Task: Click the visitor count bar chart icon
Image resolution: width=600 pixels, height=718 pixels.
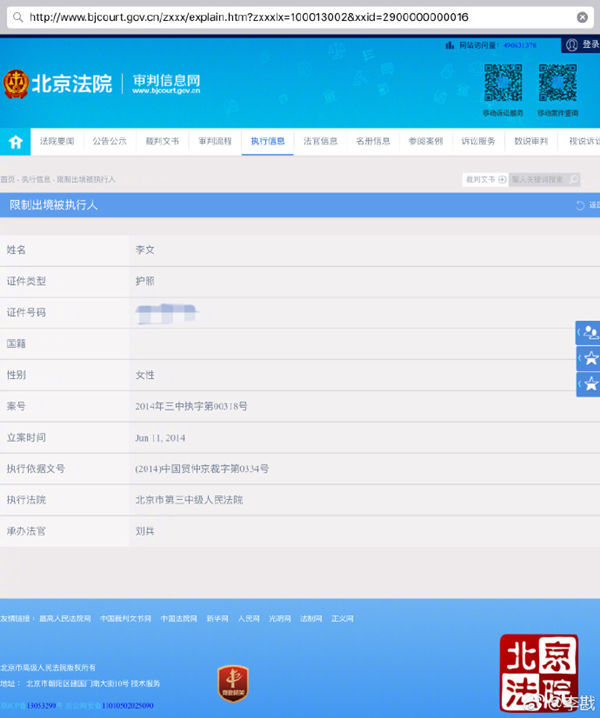Action: pyautogui.click(x=450, y=45)
